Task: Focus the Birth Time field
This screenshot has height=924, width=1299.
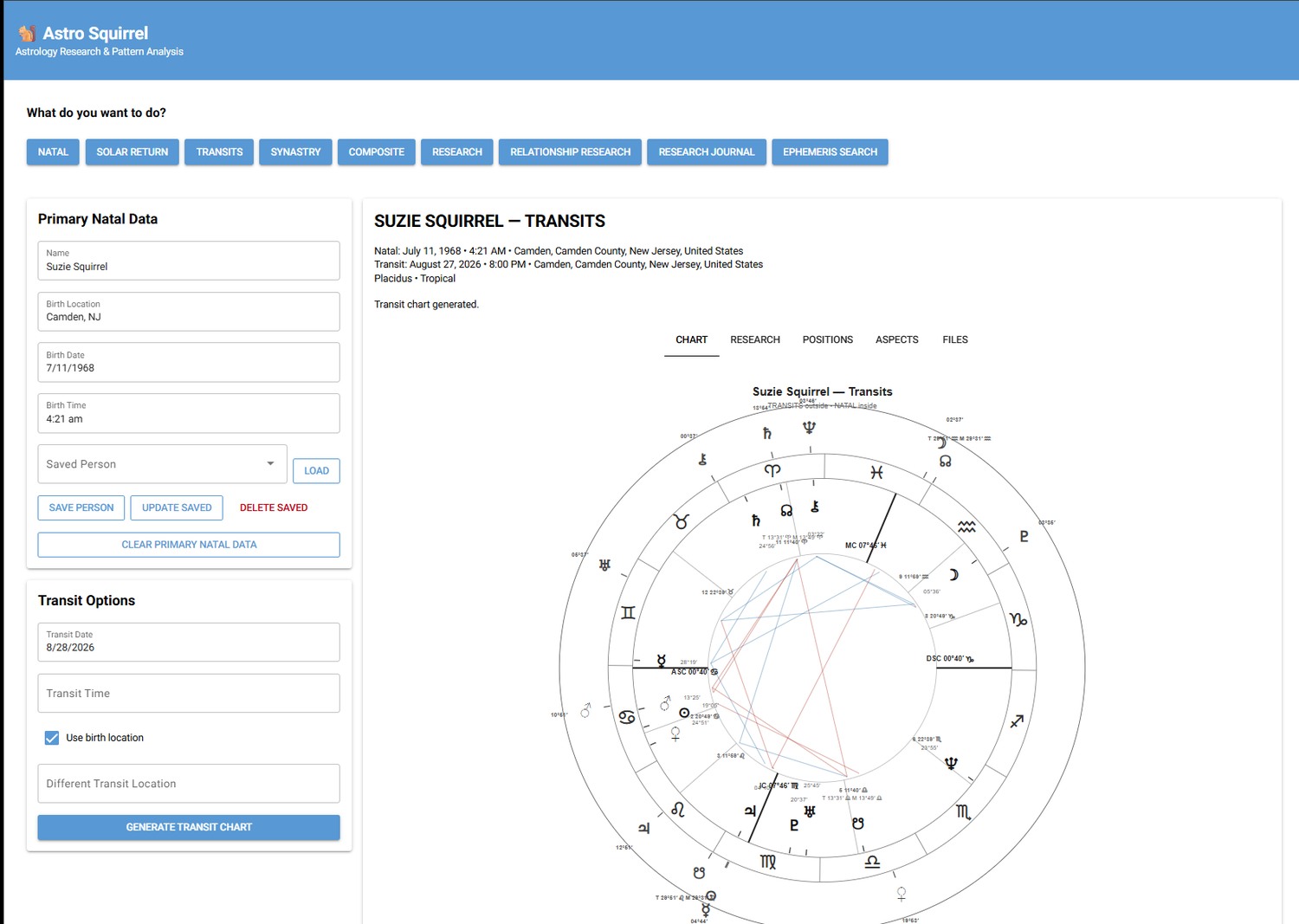Action: tap(189, 413)
